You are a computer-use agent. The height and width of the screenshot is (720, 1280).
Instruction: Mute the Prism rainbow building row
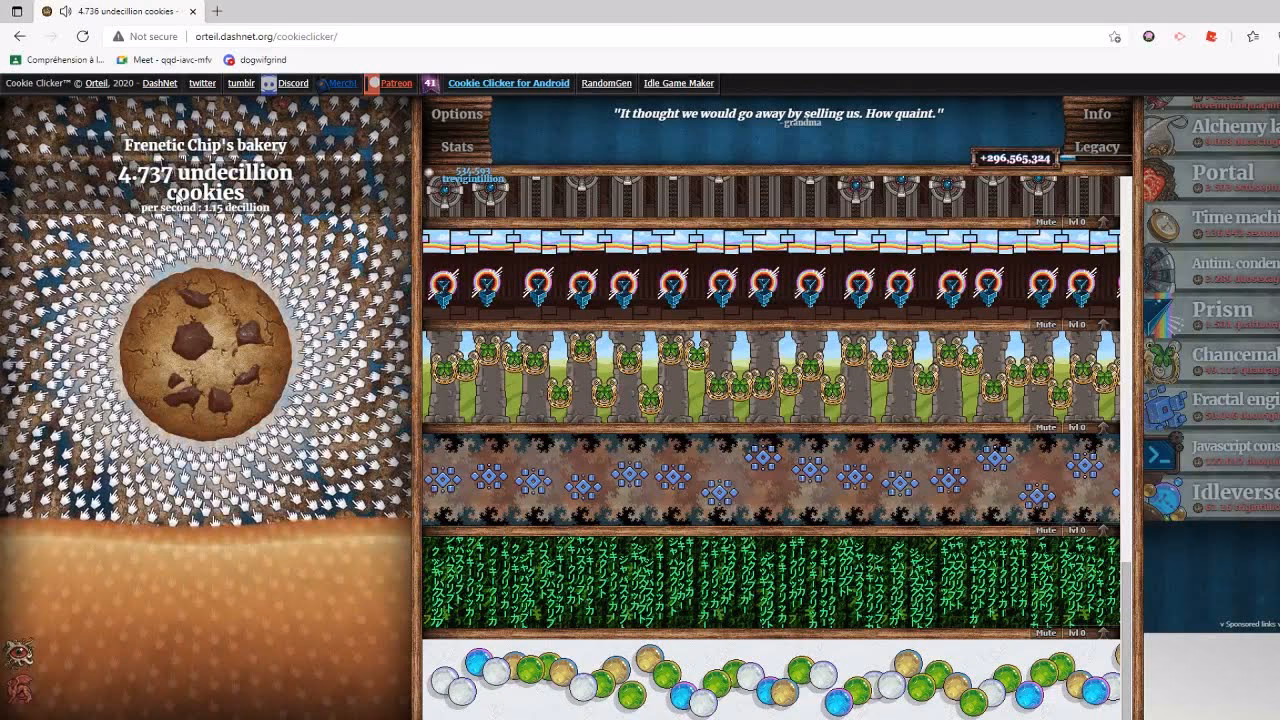point(1045,324)
